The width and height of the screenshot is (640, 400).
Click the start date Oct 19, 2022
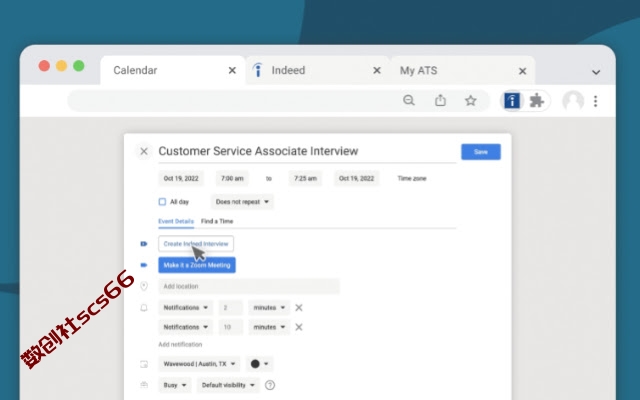(x=181, y=178)
